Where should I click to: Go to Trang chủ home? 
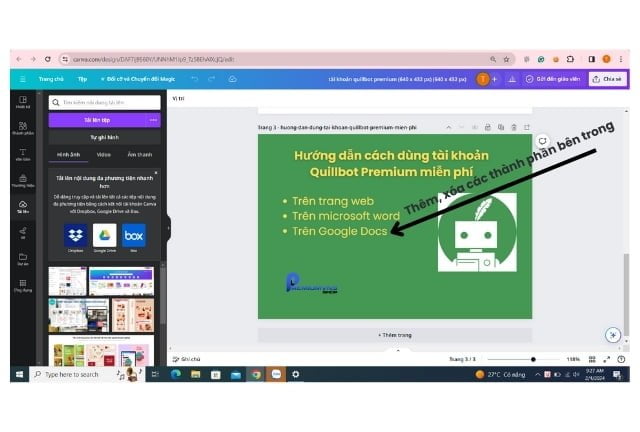coord(51,79)
